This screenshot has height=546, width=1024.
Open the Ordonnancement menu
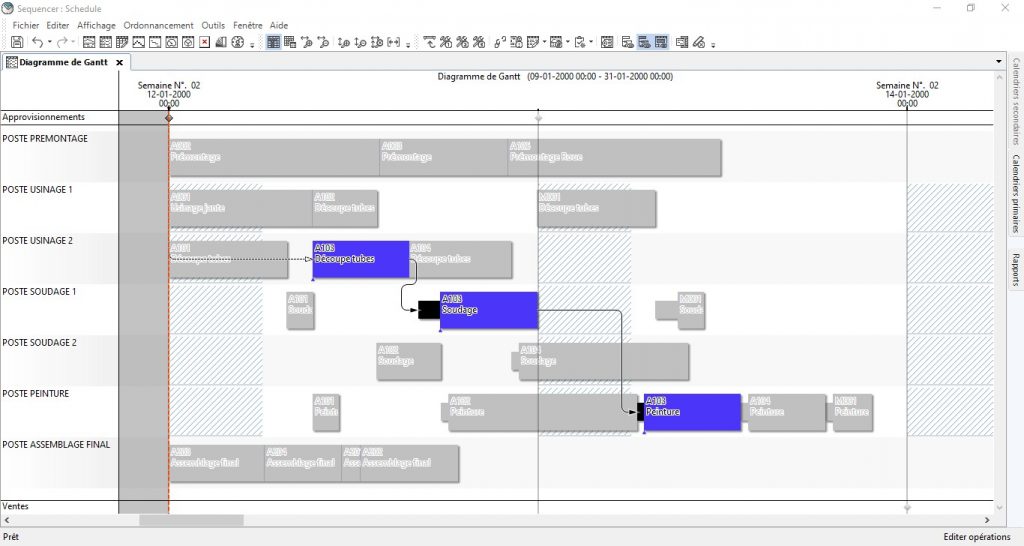[x=159, y=25]
